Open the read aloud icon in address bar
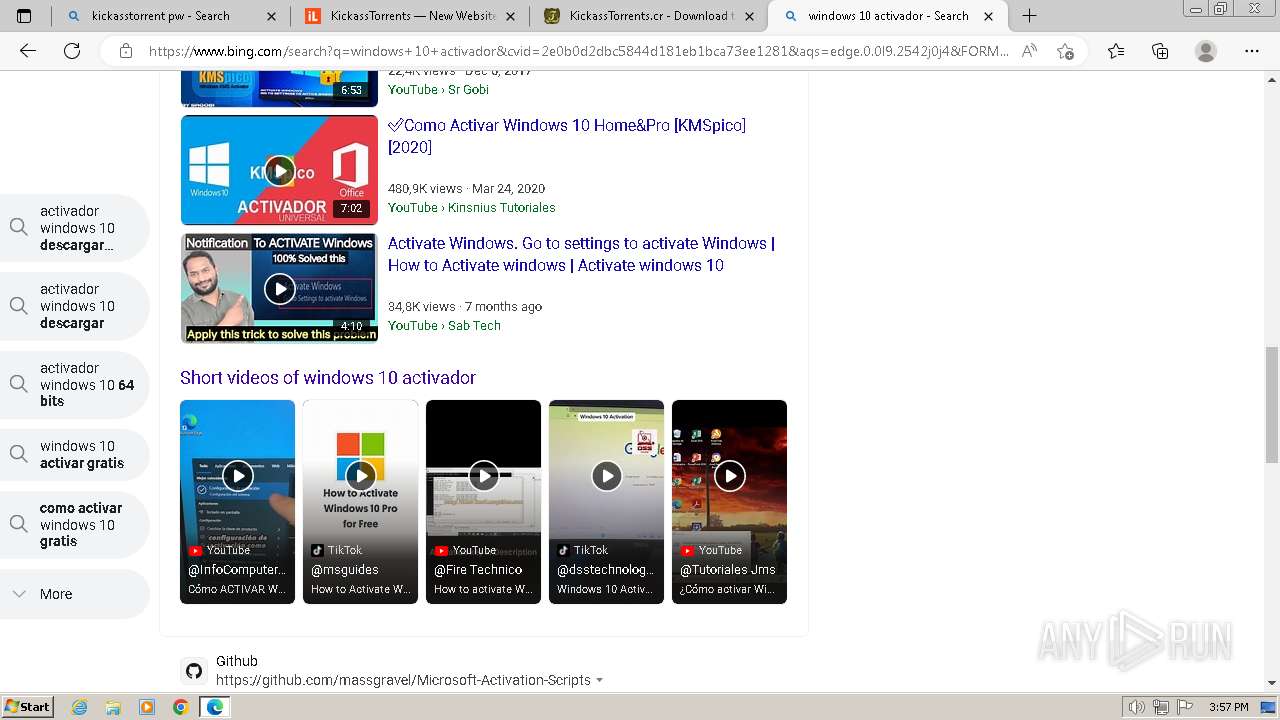 point(1029,51)
